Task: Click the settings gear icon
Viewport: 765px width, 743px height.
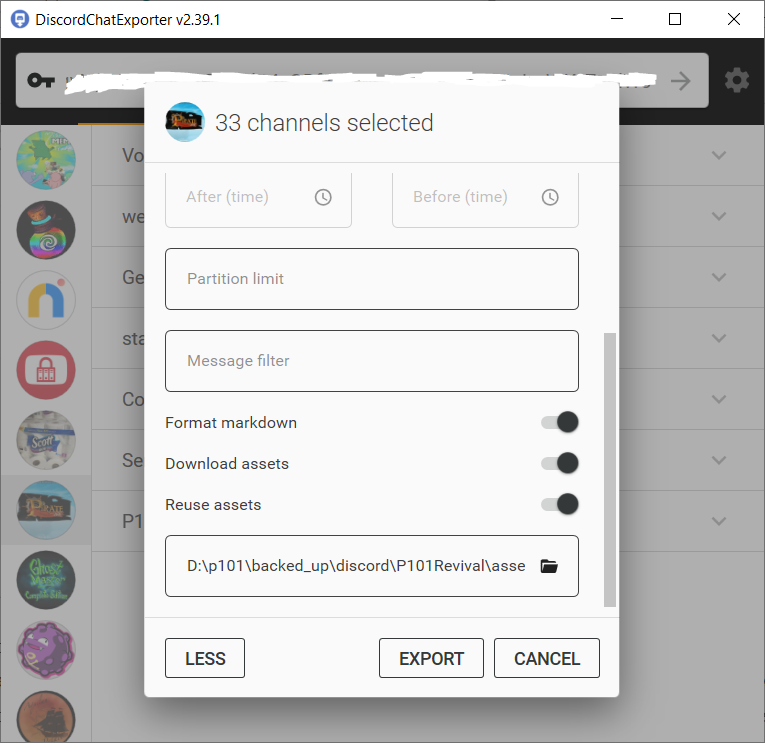Action: click(737, 81)
